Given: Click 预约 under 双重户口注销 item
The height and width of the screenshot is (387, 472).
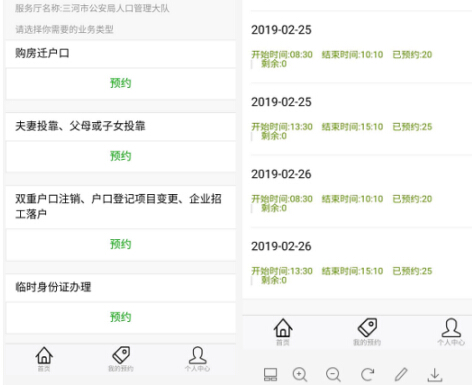Looking at the screenshot, I should click(x=121, y=244).
